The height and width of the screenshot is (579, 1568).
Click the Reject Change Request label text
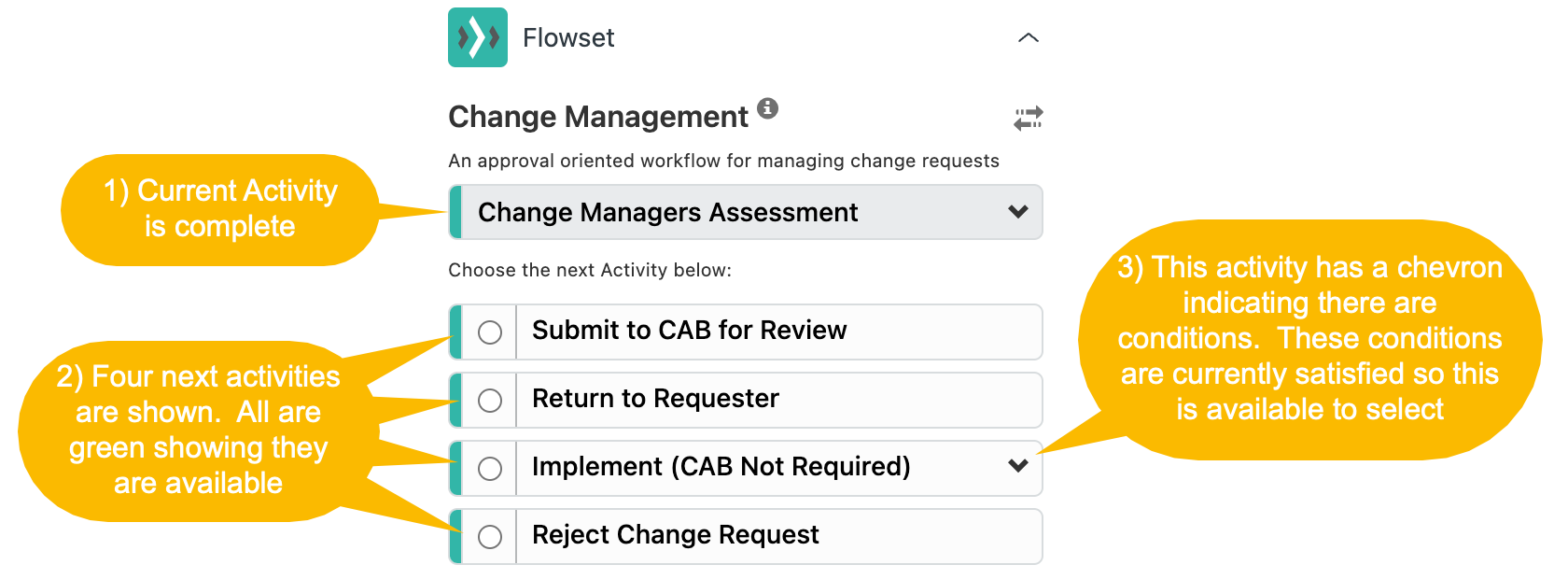(675, 534)
